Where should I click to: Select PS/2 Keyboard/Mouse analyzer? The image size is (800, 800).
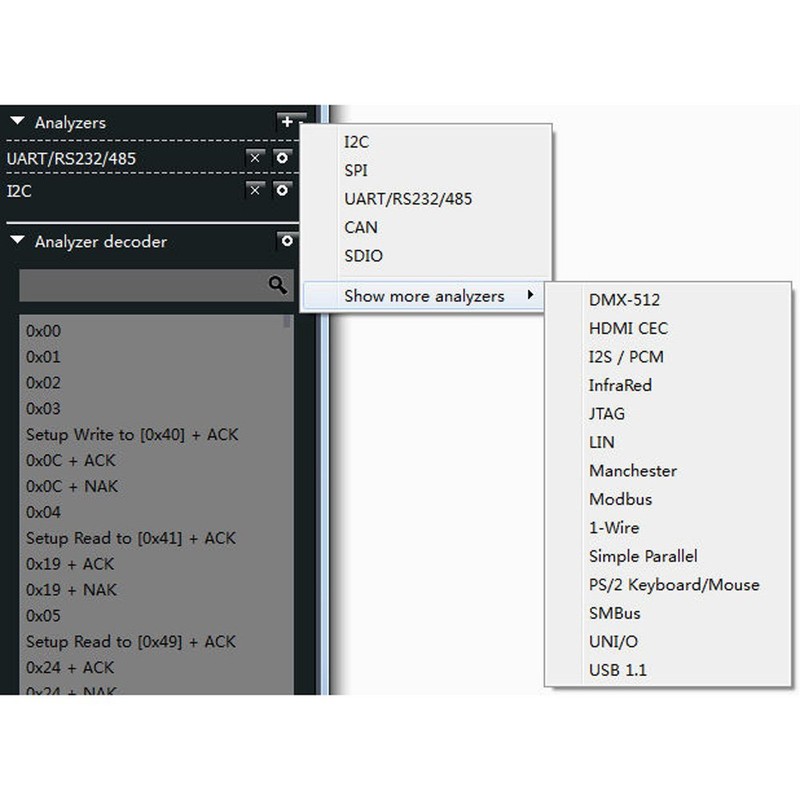click(x=674, y=585)
